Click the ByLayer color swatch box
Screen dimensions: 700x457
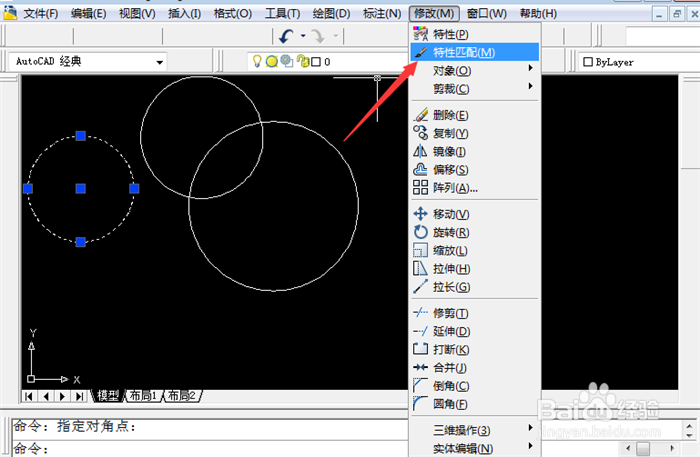click(588, 62)
